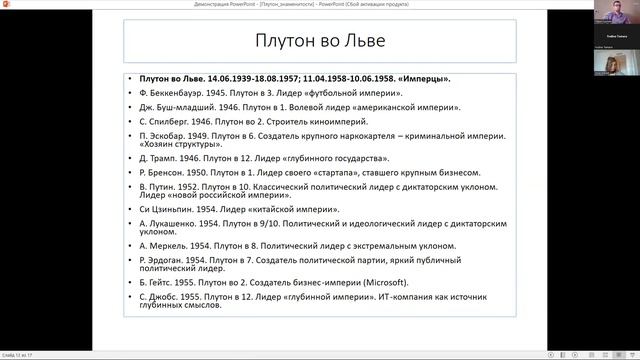Click the continuation line "«Хозяин структуры»."

[x=181, y=144]
